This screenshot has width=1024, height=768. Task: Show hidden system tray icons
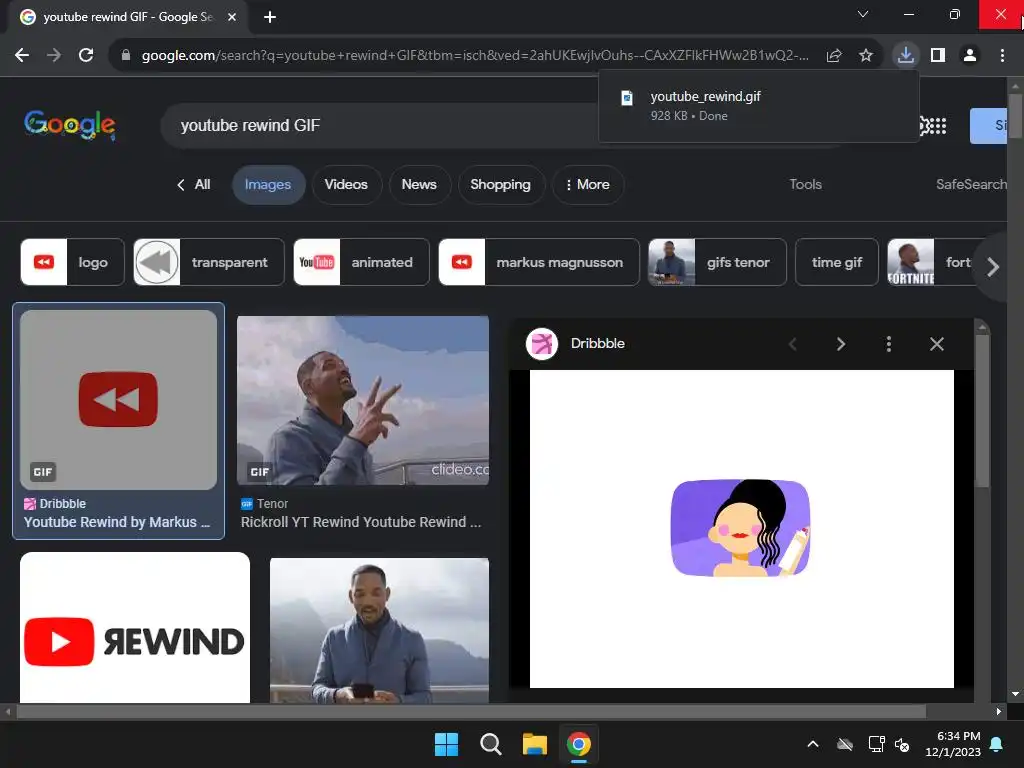(813, 744)
